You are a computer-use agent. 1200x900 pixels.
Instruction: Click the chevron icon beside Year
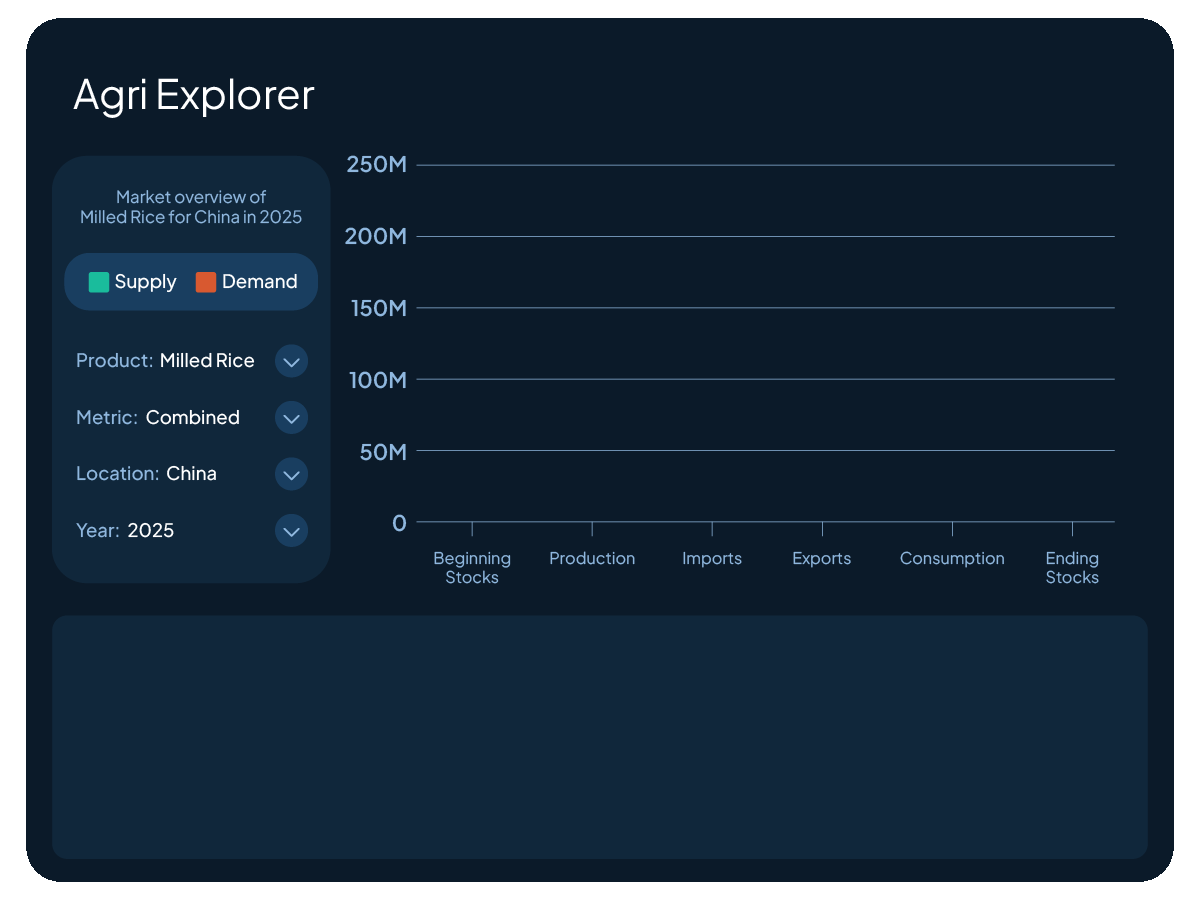[291, 531]
